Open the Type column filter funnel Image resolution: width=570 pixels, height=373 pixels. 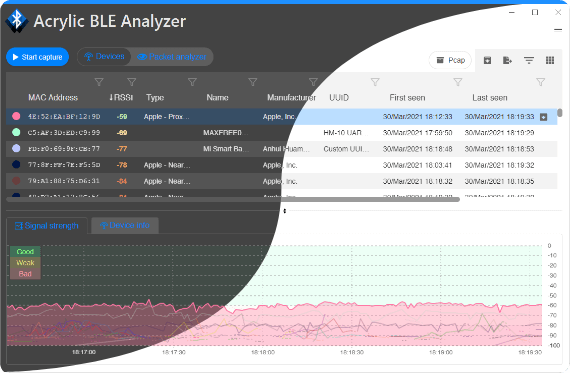(192, 82)
